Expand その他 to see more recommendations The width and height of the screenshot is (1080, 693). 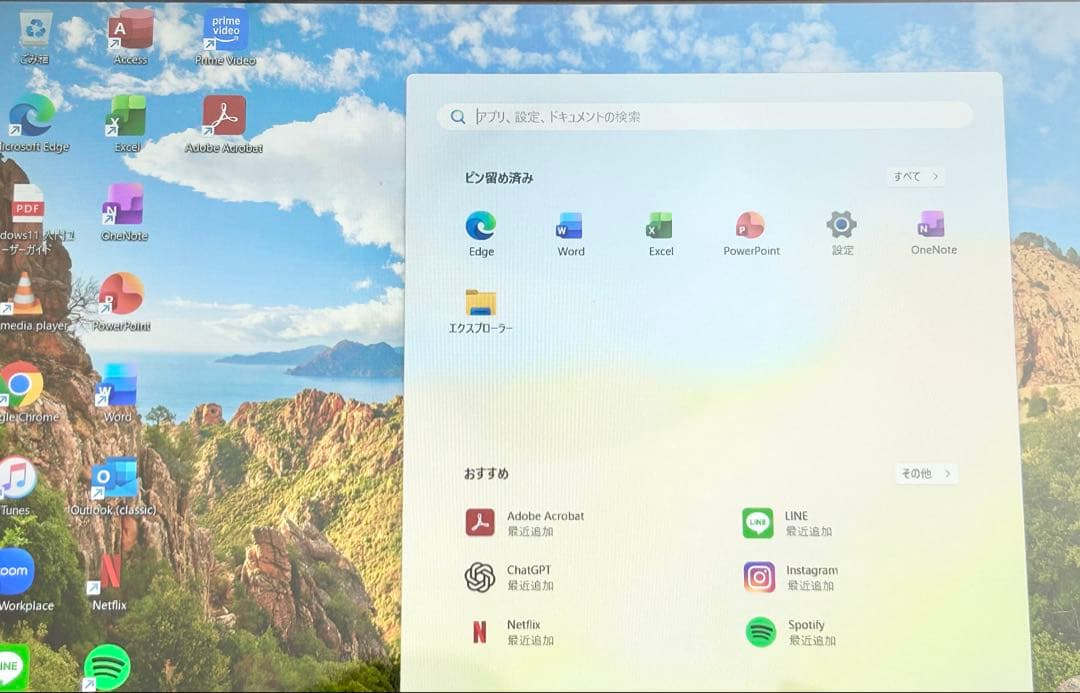point(925,473)
